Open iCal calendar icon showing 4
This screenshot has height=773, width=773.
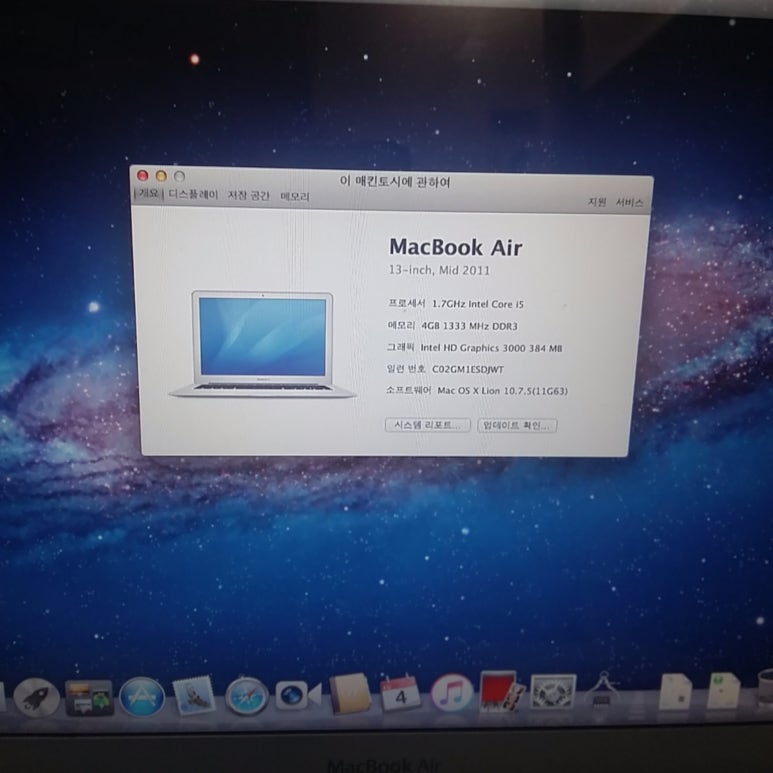tap(400, 693)
